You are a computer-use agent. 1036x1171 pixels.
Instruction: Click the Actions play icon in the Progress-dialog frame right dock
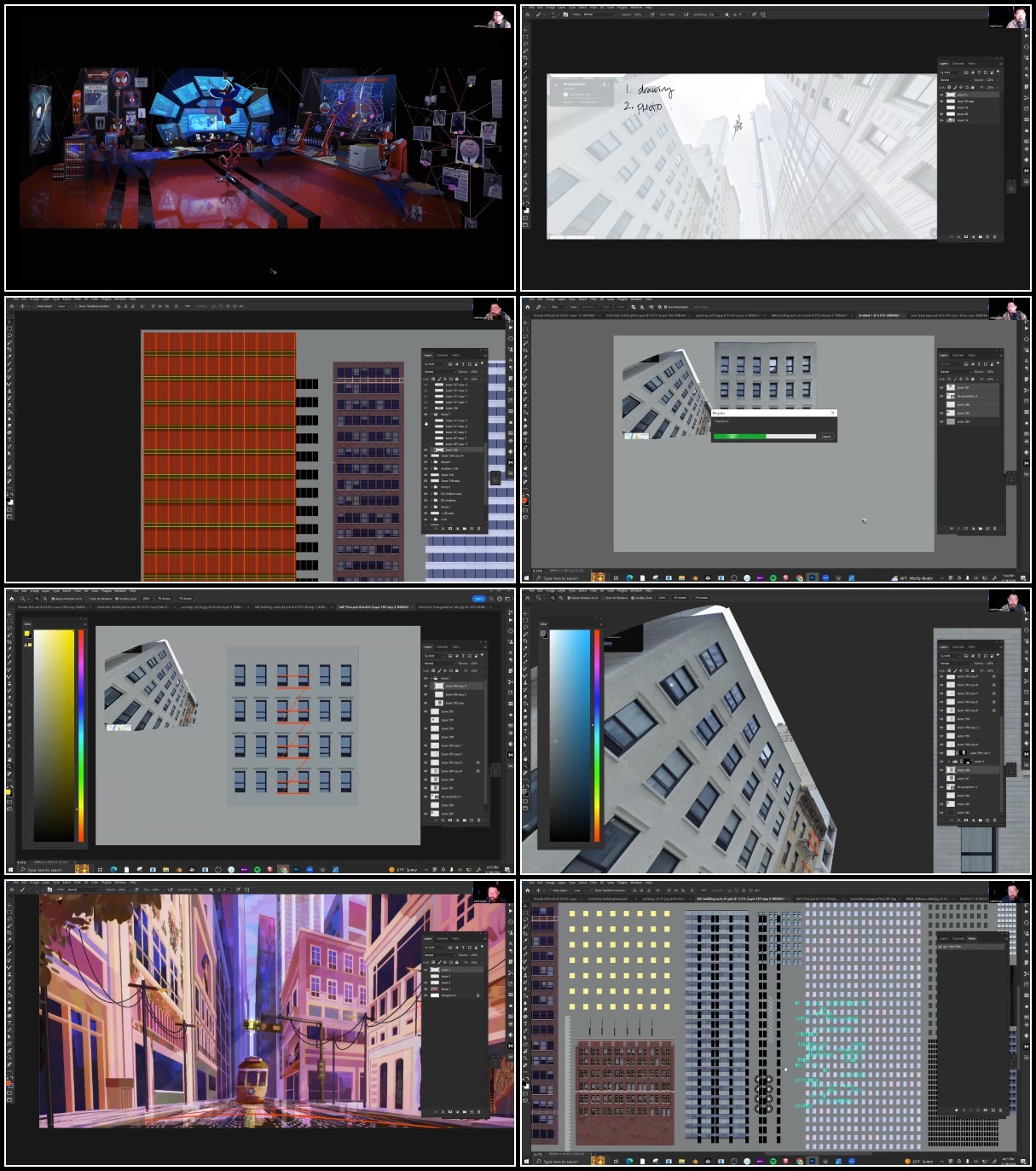[1027, 328]
